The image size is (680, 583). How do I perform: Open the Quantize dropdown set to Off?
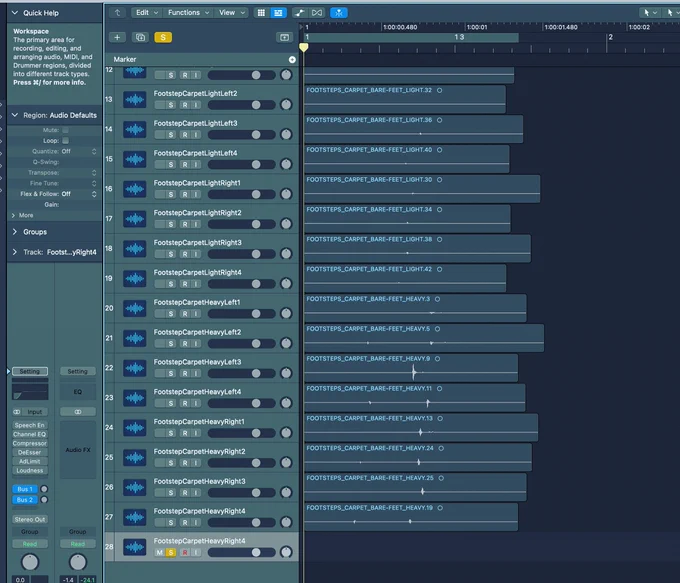coord(79,151)
